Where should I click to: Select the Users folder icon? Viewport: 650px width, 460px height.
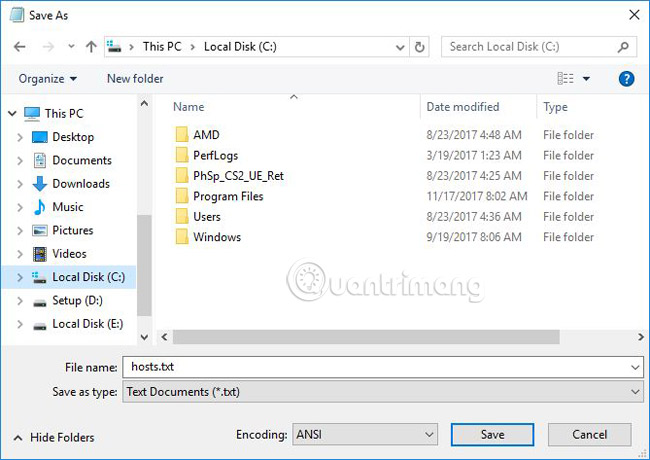coord(182,216)
